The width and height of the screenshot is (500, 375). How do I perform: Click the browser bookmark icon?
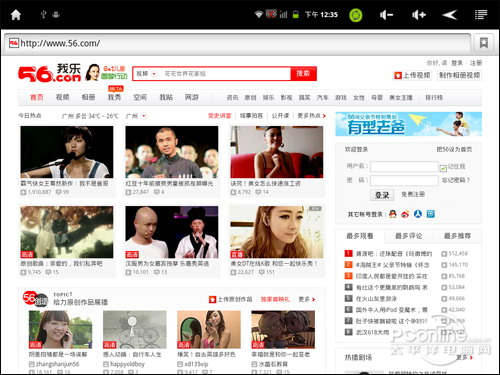[x=484, y=43]
